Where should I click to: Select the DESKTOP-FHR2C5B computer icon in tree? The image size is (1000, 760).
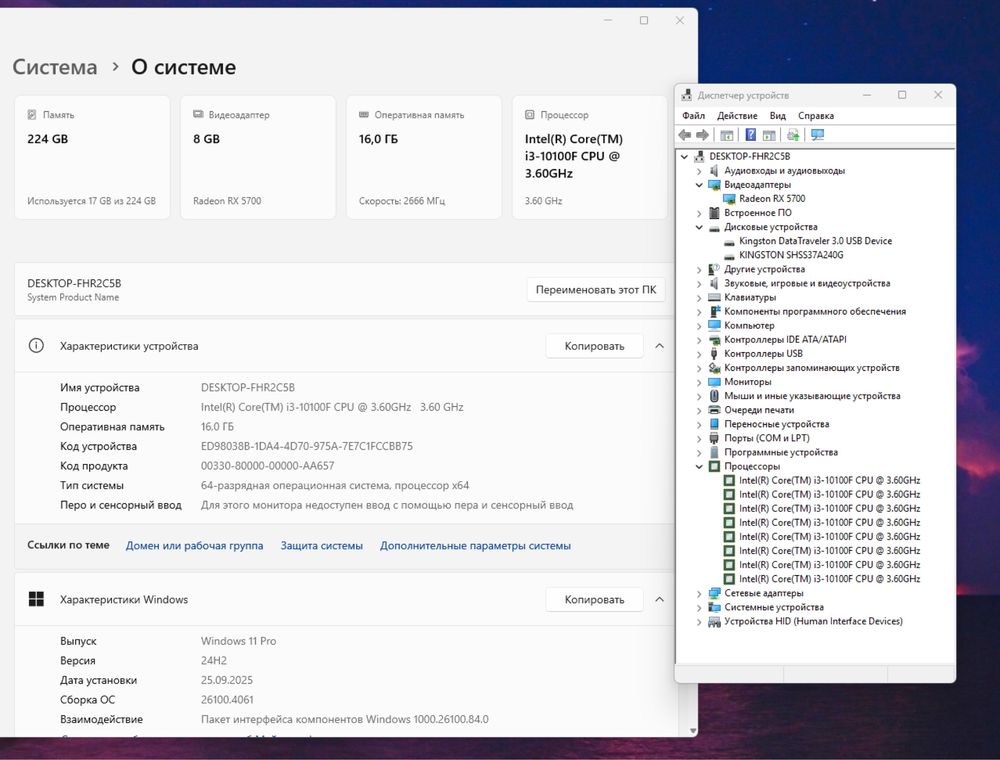click(x=700, y=156)
